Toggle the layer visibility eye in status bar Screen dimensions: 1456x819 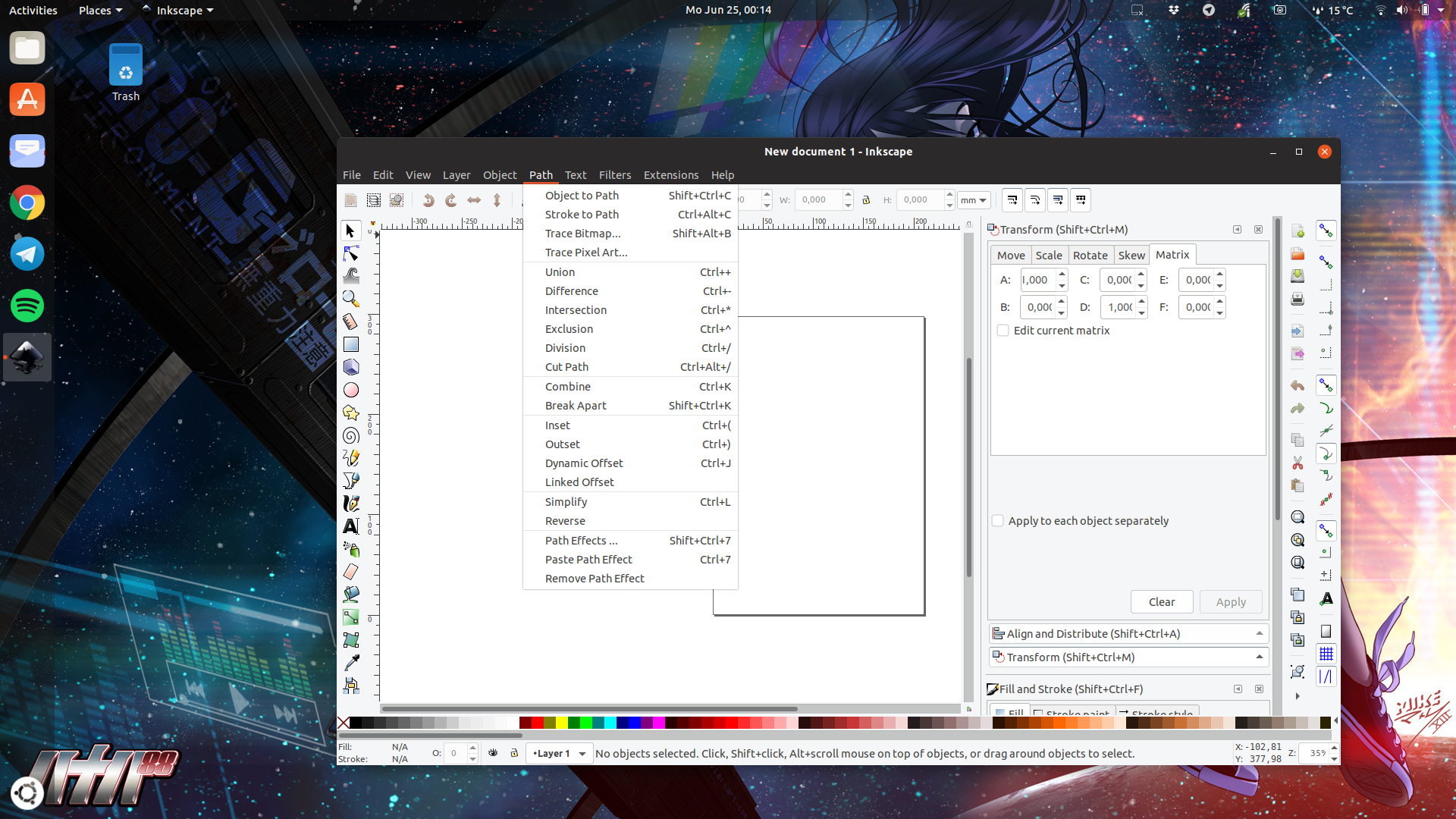click(494, 753)
